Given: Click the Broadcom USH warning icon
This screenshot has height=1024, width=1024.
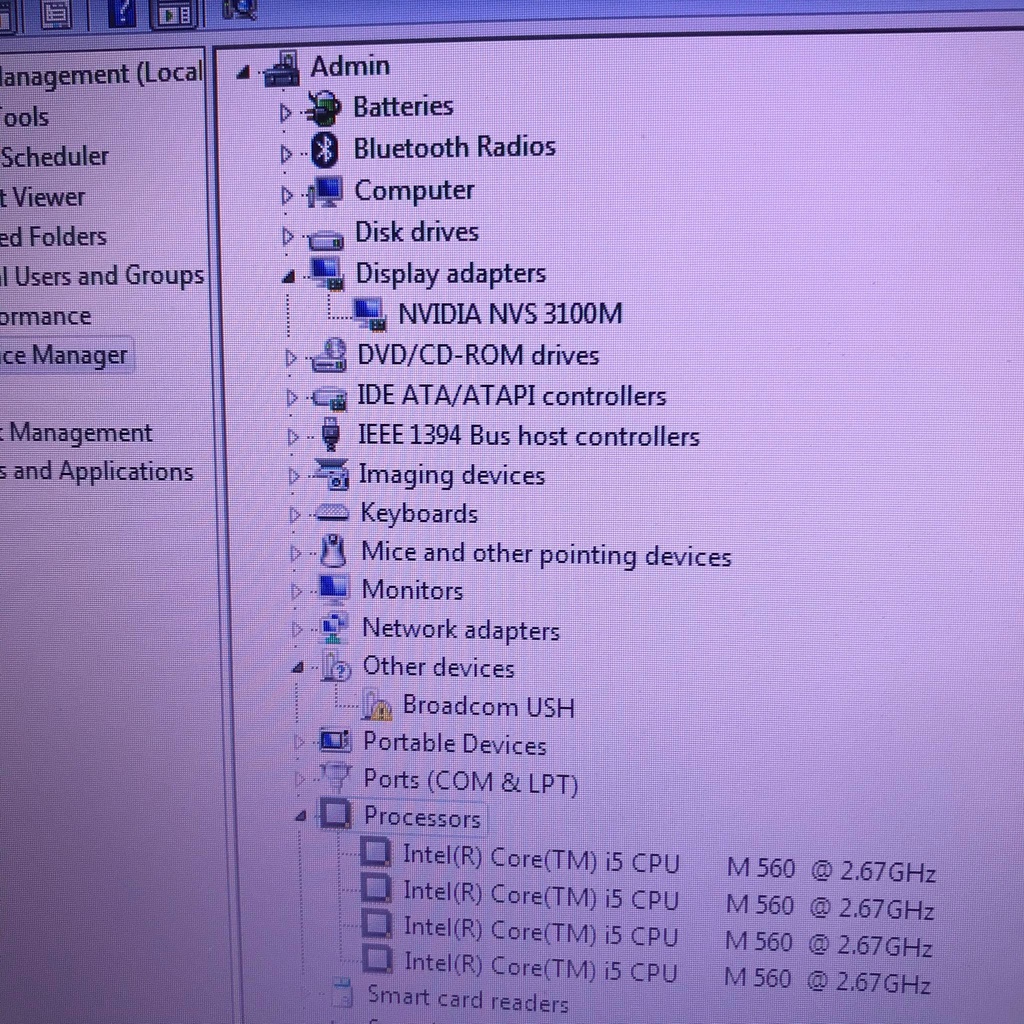Looking at the screenshot, I should click(377, 707).
